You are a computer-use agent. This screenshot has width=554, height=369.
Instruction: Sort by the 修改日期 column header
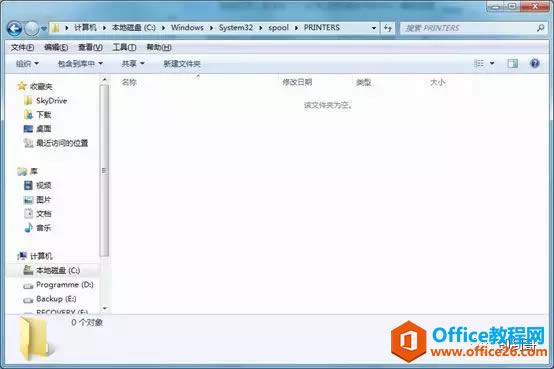click(297, 82)
